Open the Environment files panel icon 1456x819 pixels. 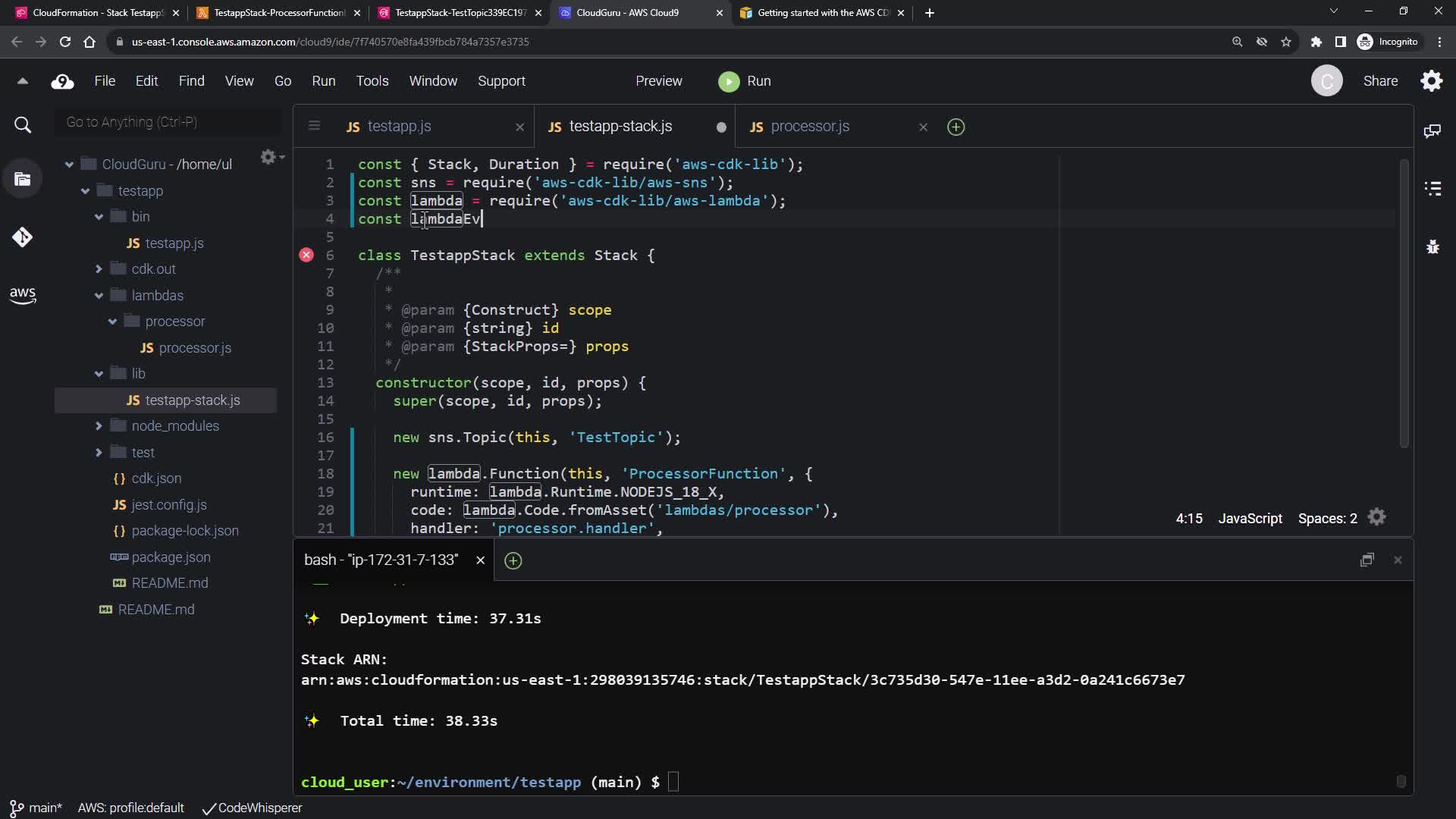(23, 180)
